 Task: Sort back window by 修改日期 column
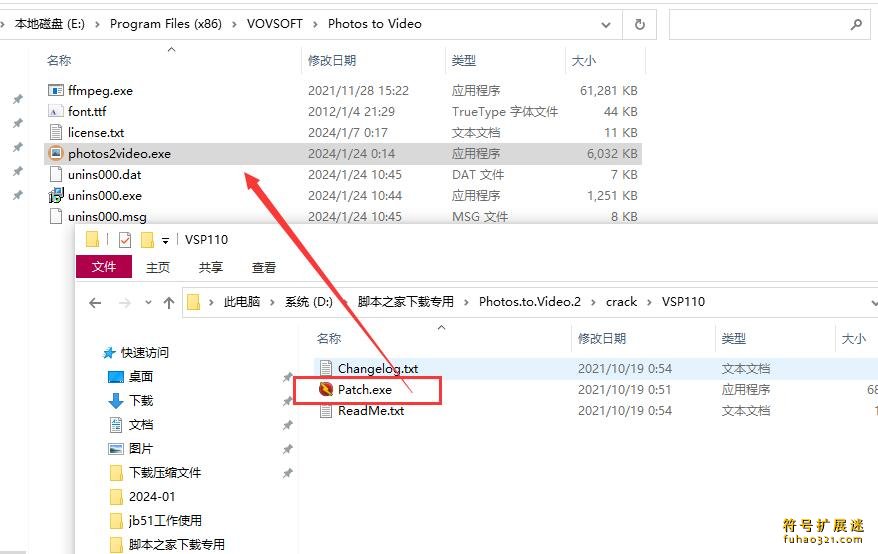click(x=332, y=60)
